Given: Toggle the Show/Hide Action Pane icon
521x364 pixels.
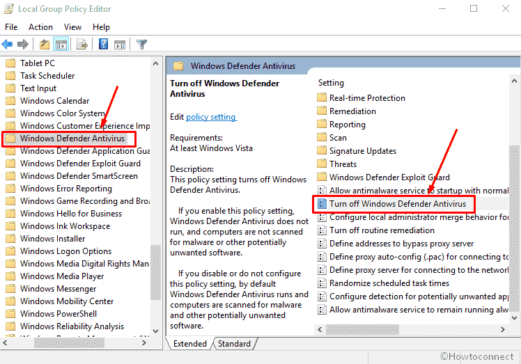Looking at the screenshot, I should click(120, 44).
